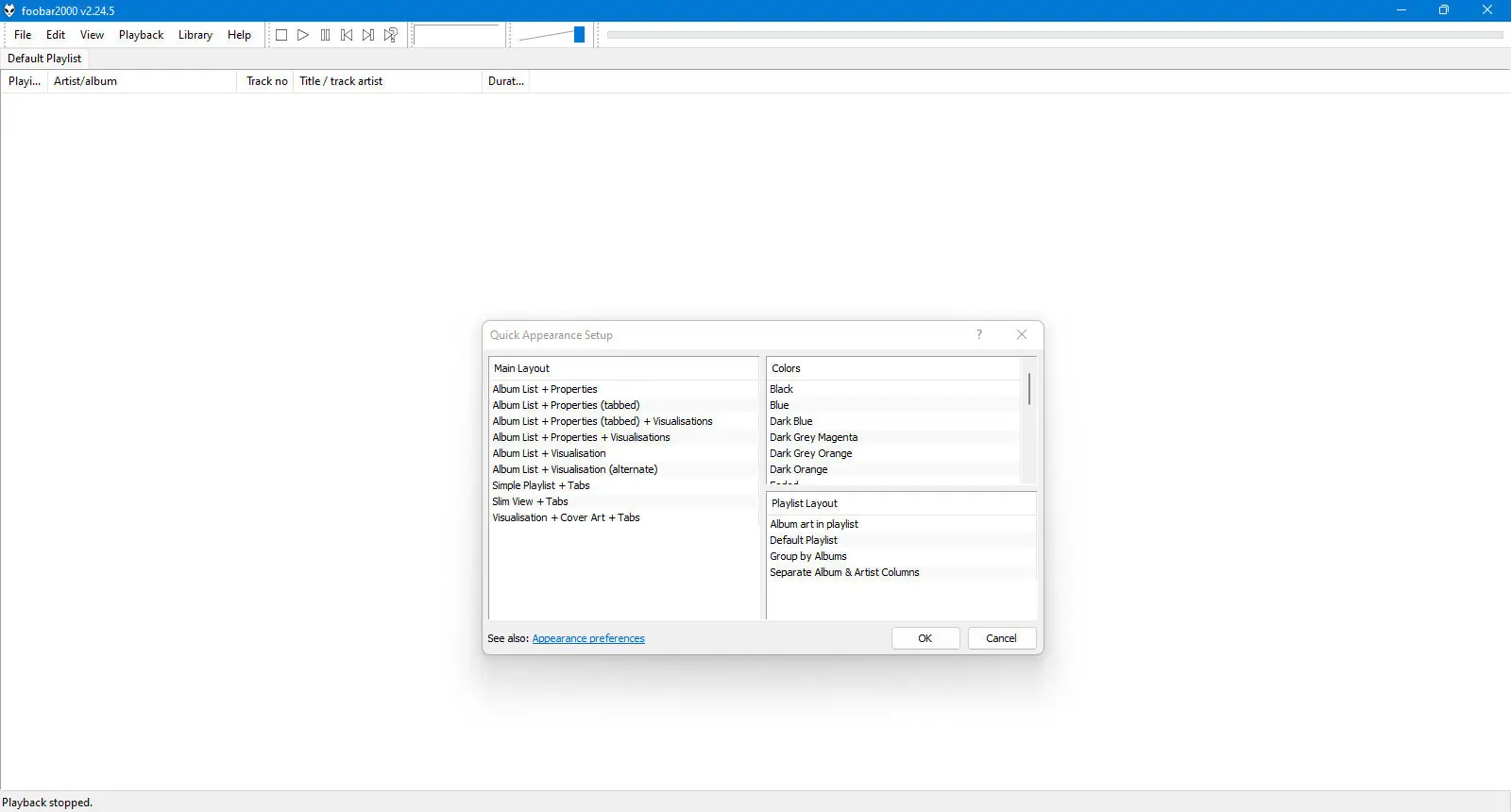Open the Appearance preferences link
This screenshot has width=1511, height=812.
click(x=588, y=638)
